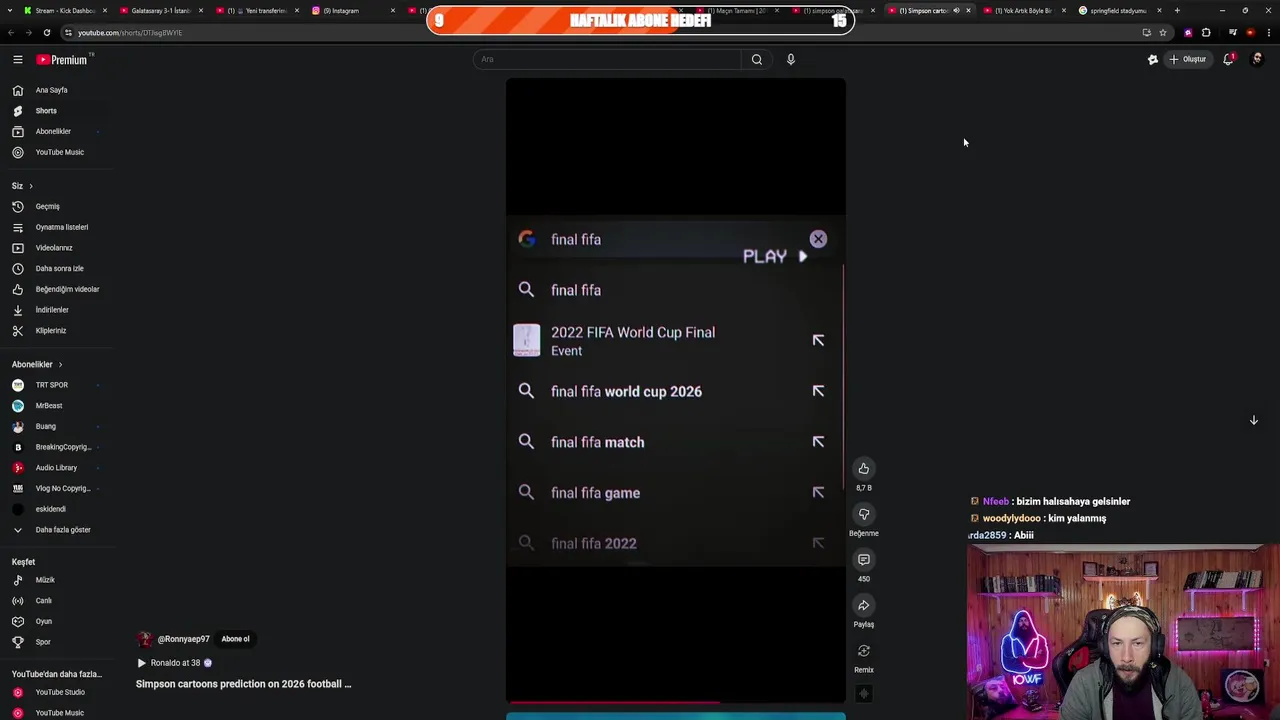This screenshot has height=720, width=1280.
Task: Click the Short video player area
Action: (676, 390)
